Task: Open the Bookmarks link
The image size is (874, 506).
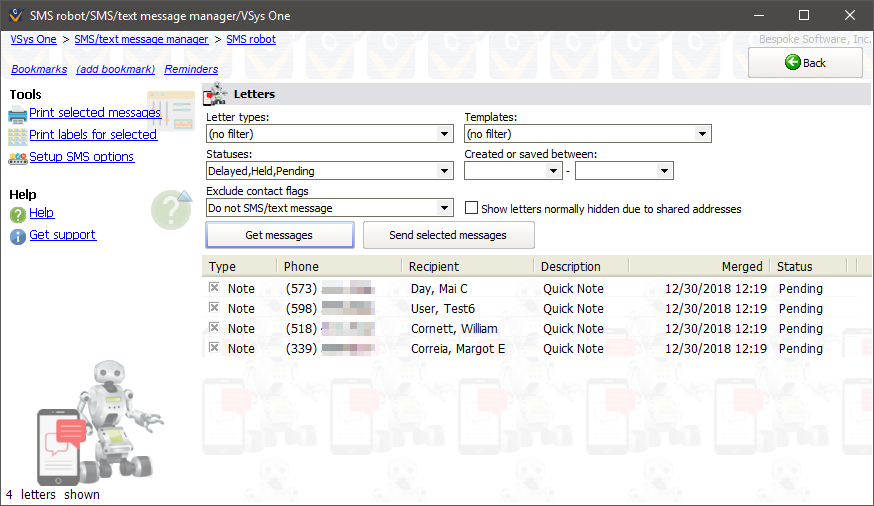Action: click(39, 69)
